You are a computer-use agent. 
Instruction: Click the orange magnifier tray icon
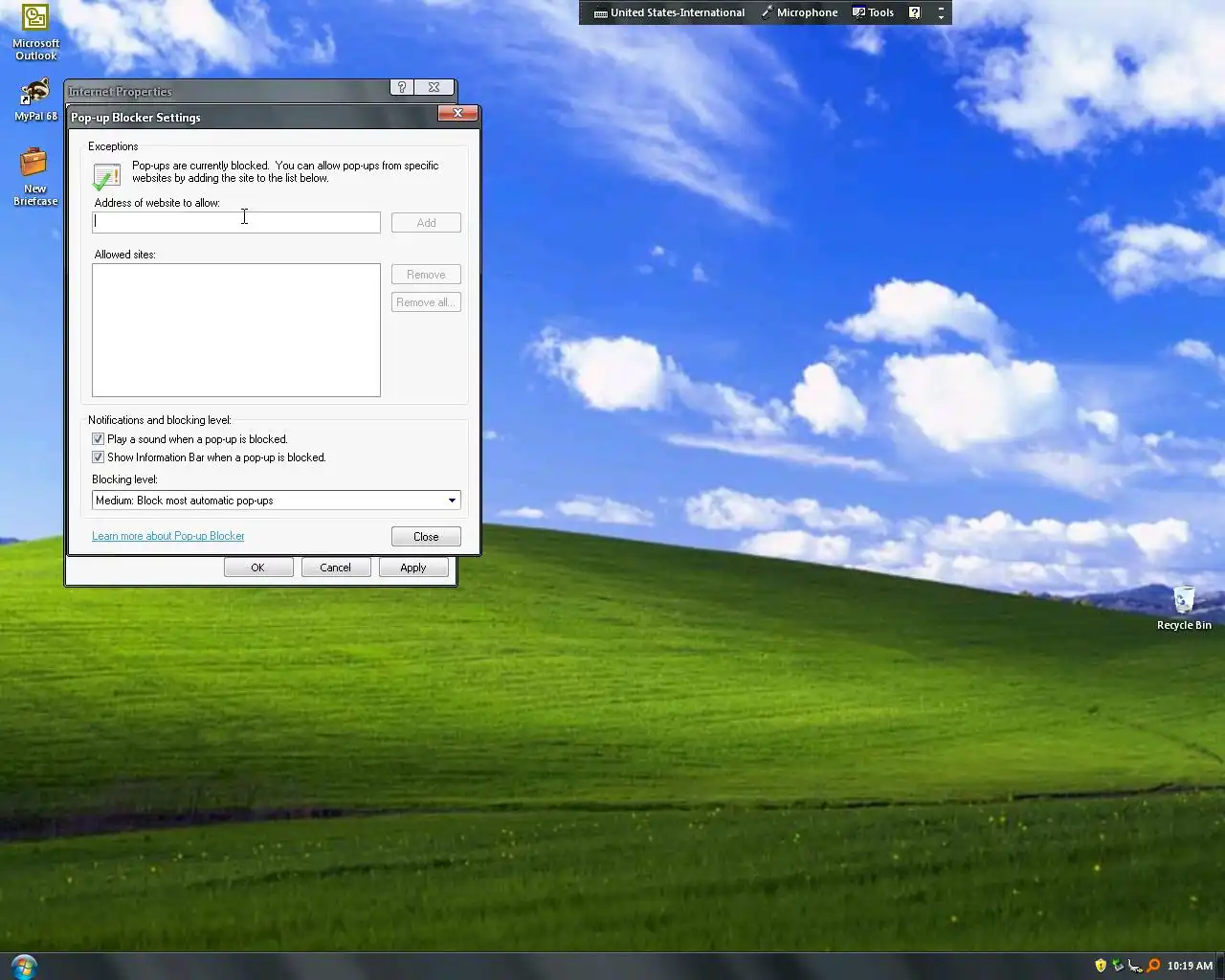[x=1153, y=966]
